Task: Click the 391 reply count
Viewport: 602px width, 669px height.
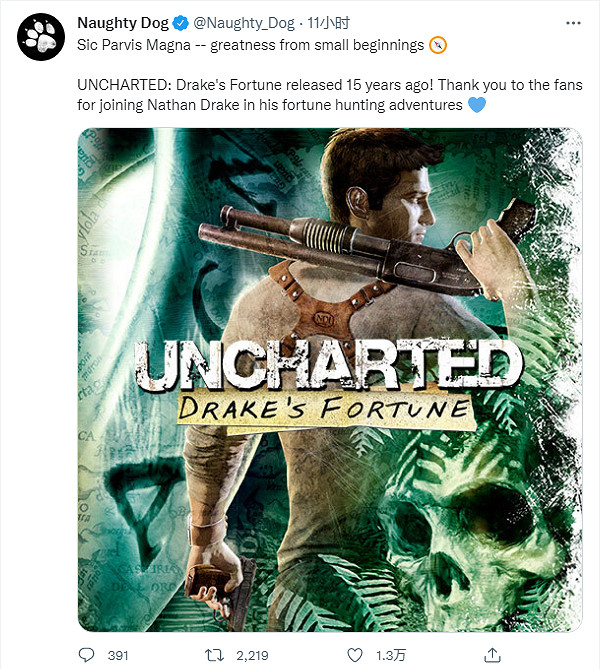Action: 118,655
